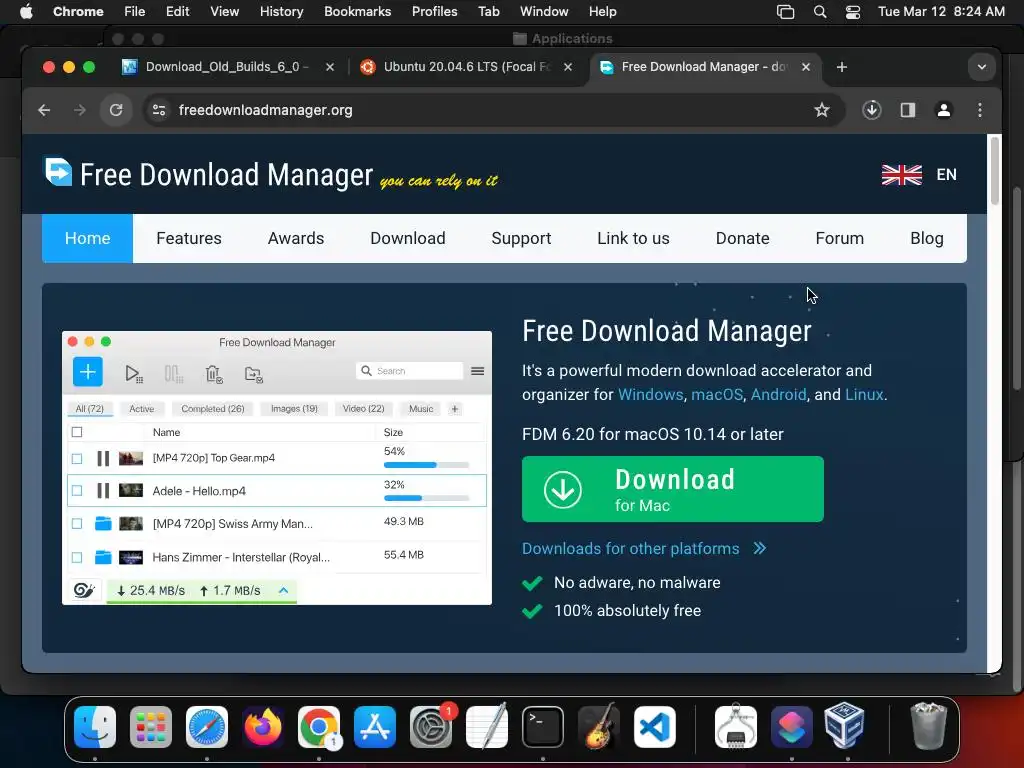This screenshot has height=768, width=1024.
Task: Open Control Center in the menu bar
Action: 852,12
